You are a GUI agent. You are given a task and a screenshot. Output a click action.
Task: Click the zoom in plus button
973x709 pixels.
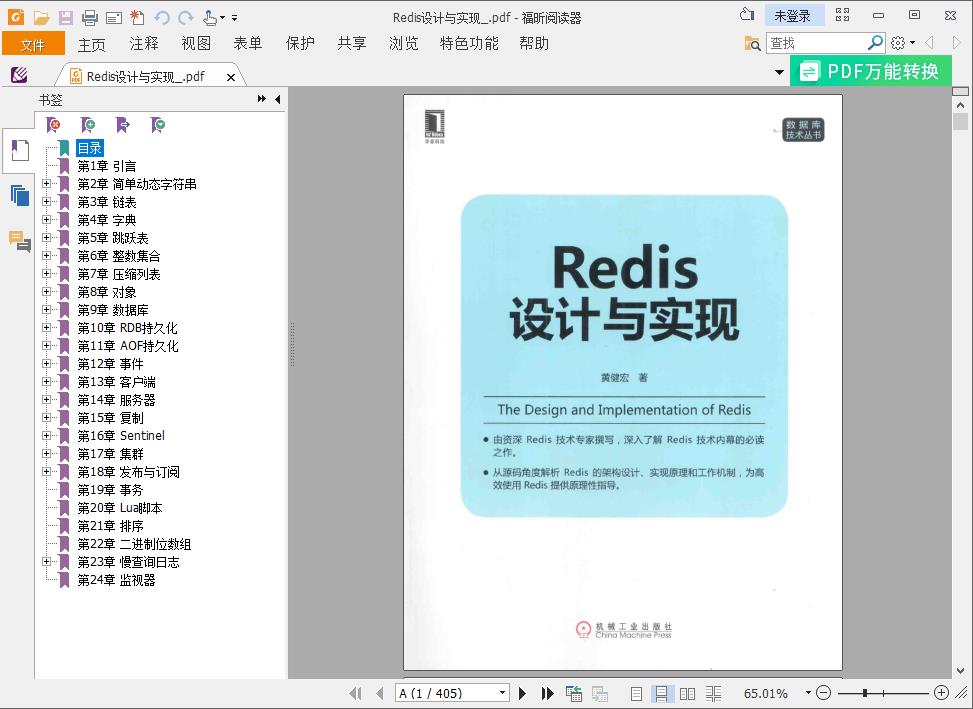click(941, 692)
